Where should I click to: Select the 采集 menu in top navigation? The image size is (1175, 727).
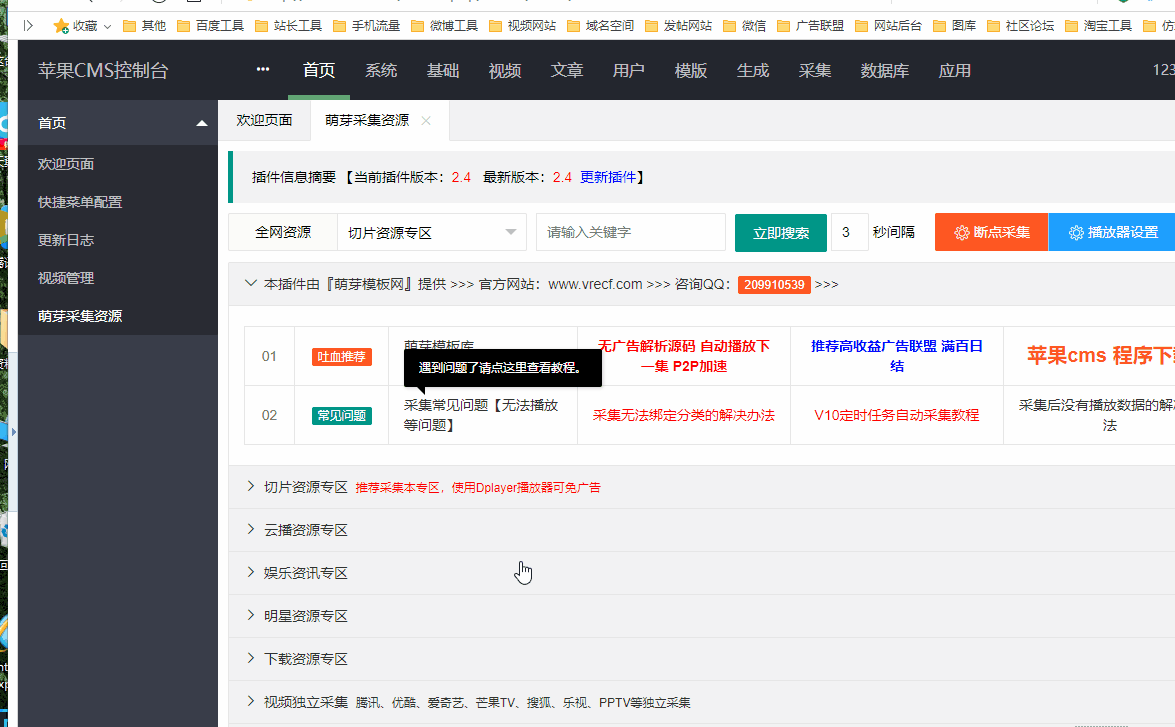[815, 71]
